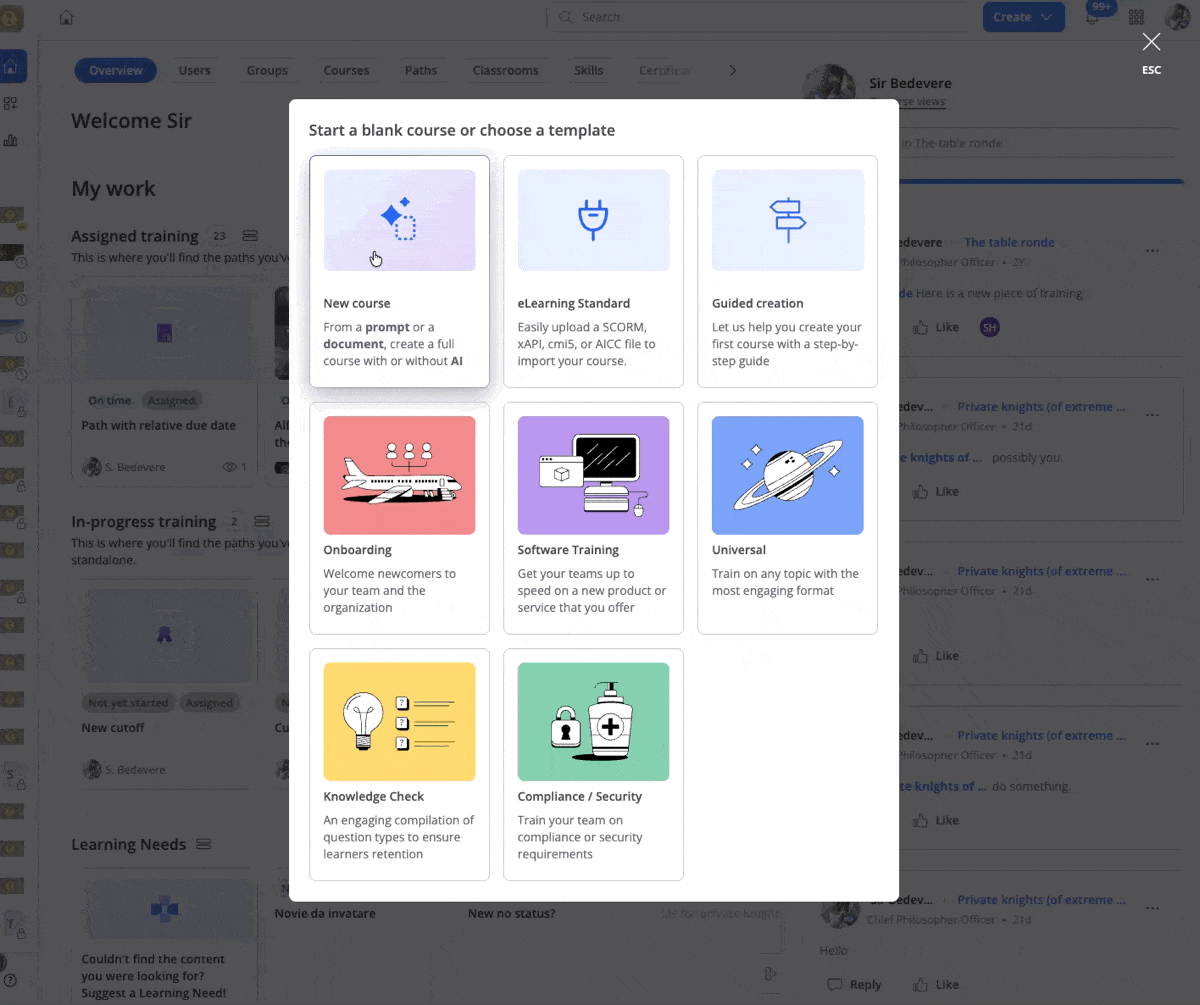This screenshot has width=1200, height=1005.
Task: Click the Guided creation title text
Action: 758,303
